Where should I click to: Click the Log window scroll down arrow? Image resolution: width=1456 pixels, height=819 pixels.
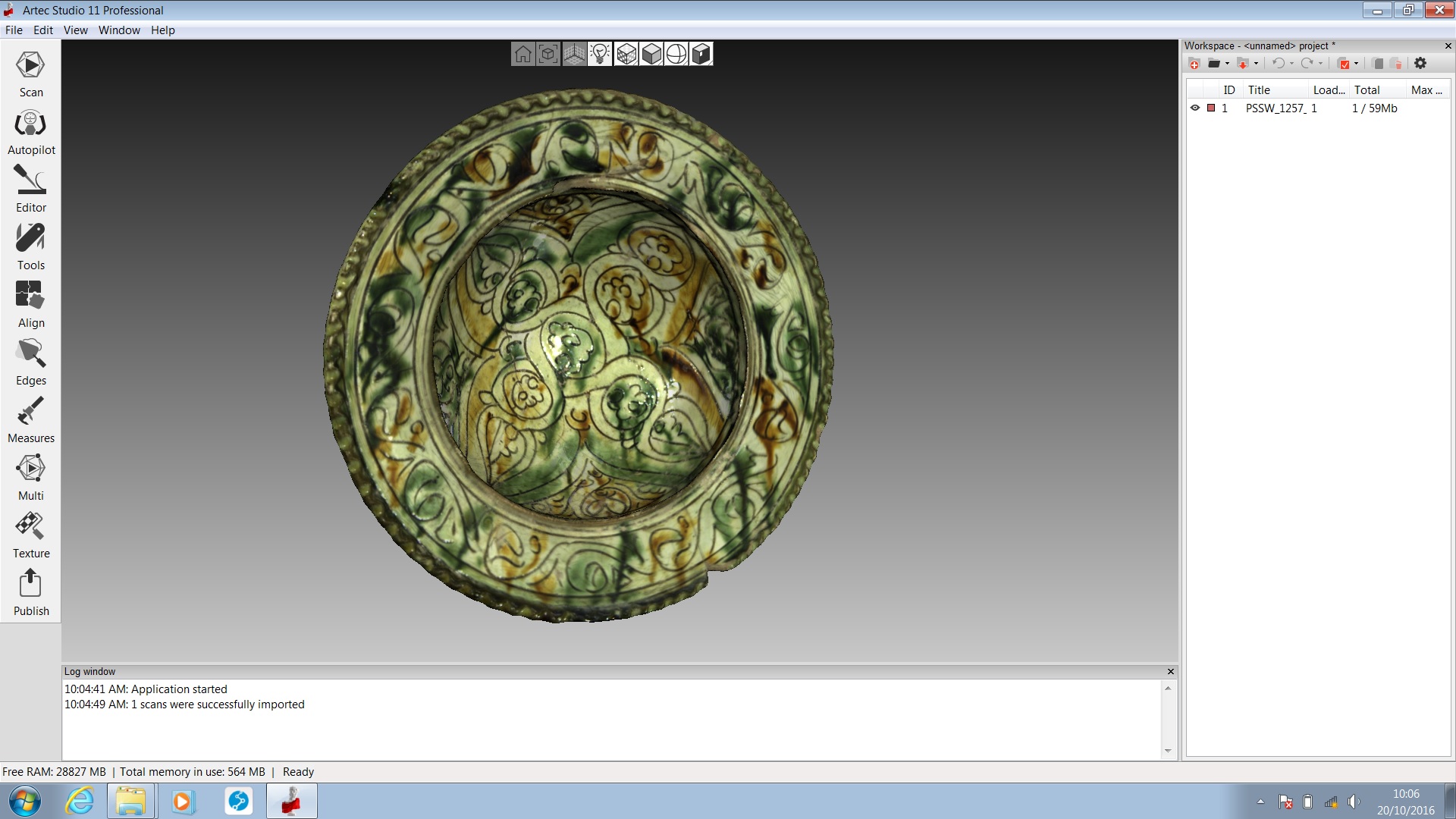click(x=1168, y=751)
